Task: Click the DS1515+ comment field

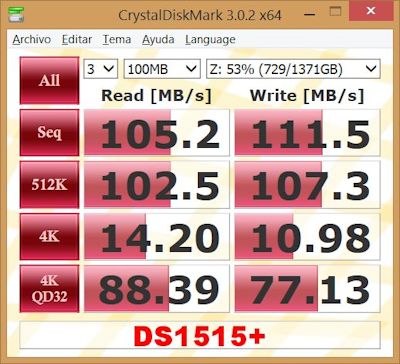Action: [x=200, y=335]
